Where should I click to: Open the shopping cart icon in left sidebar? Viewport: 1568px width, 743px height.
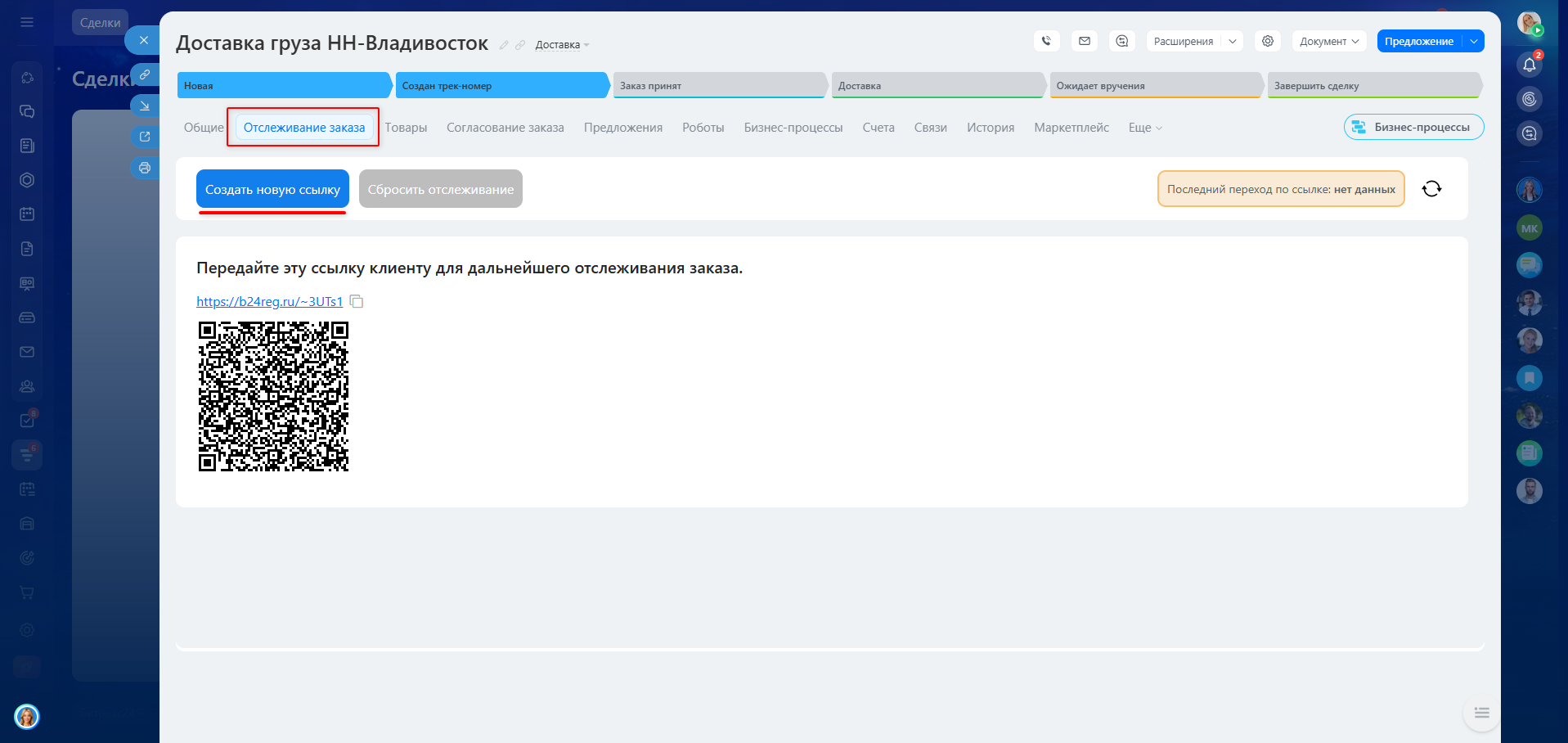pos(27,592)
